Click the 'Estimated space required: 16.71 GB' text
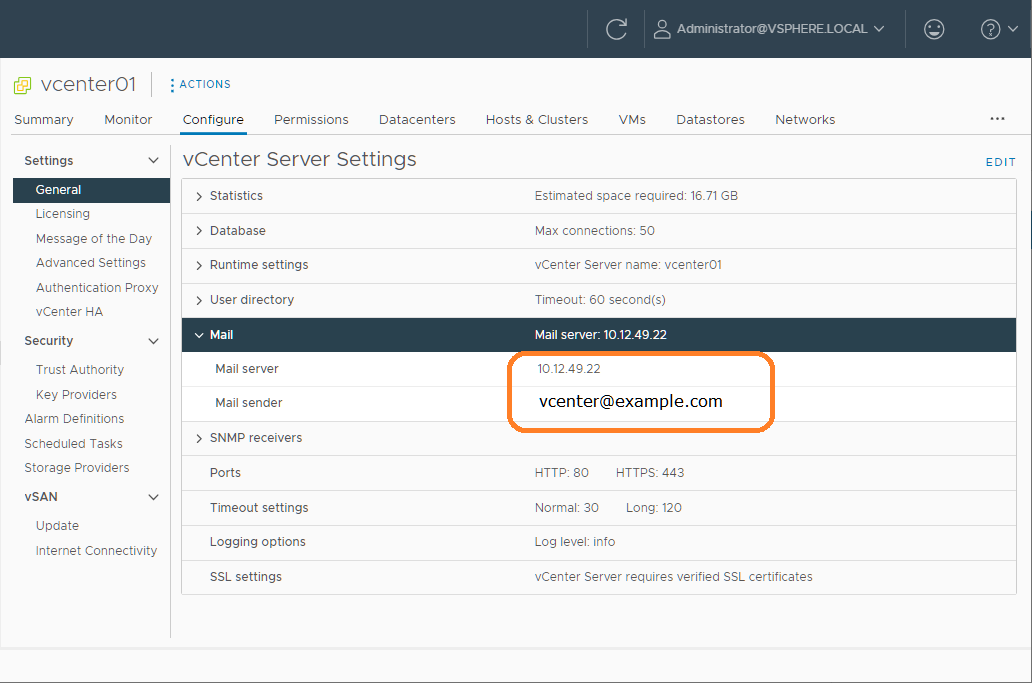Image resolution: width=1032 pixels, height=683 pixels. [x=636, y=196]
